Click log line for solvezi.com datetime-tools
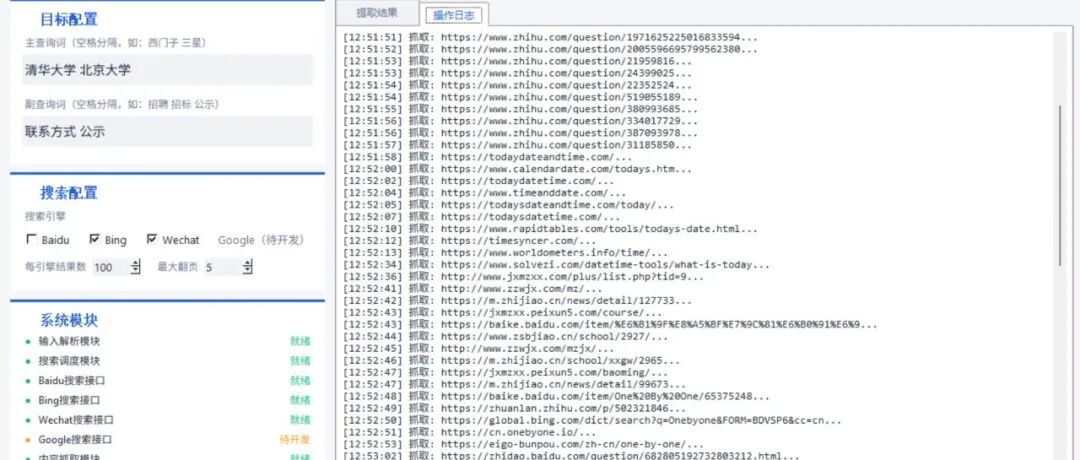This screenshot has width=1080, height=460. pyautogui.click(x=557, y=264)
